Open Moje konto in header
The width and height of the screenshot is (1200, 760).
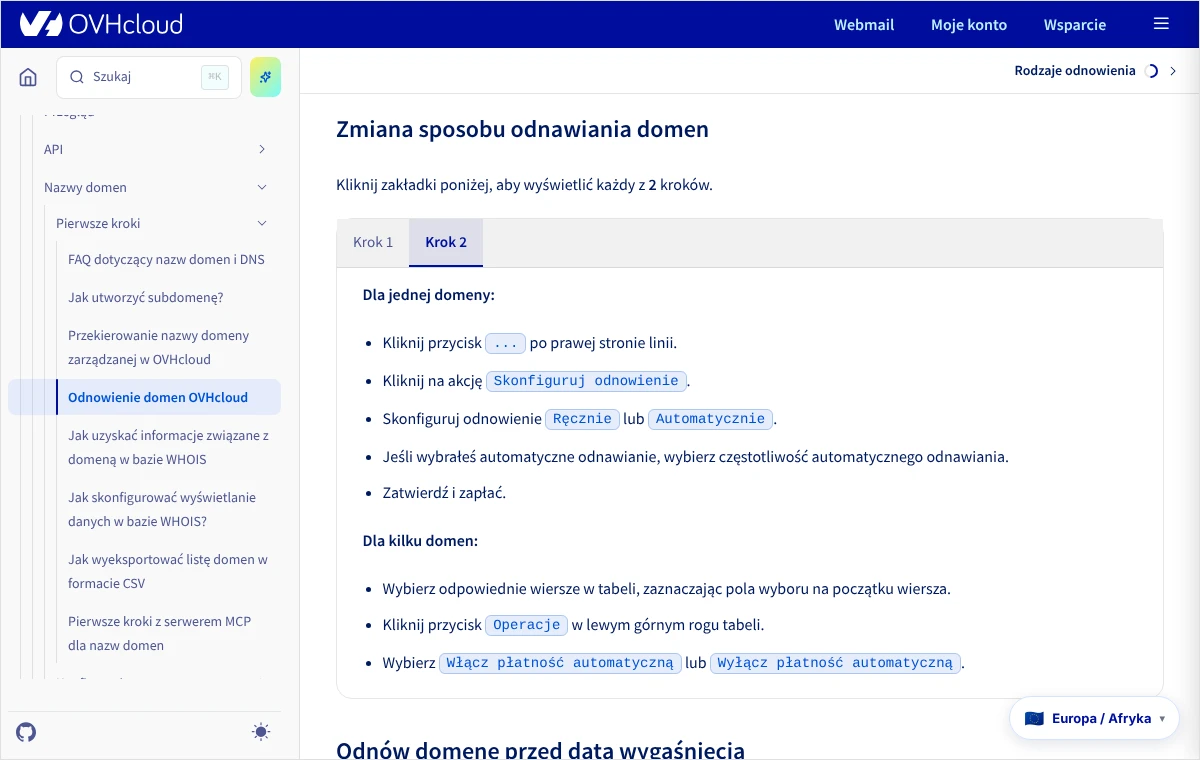(x=969, y=24)
